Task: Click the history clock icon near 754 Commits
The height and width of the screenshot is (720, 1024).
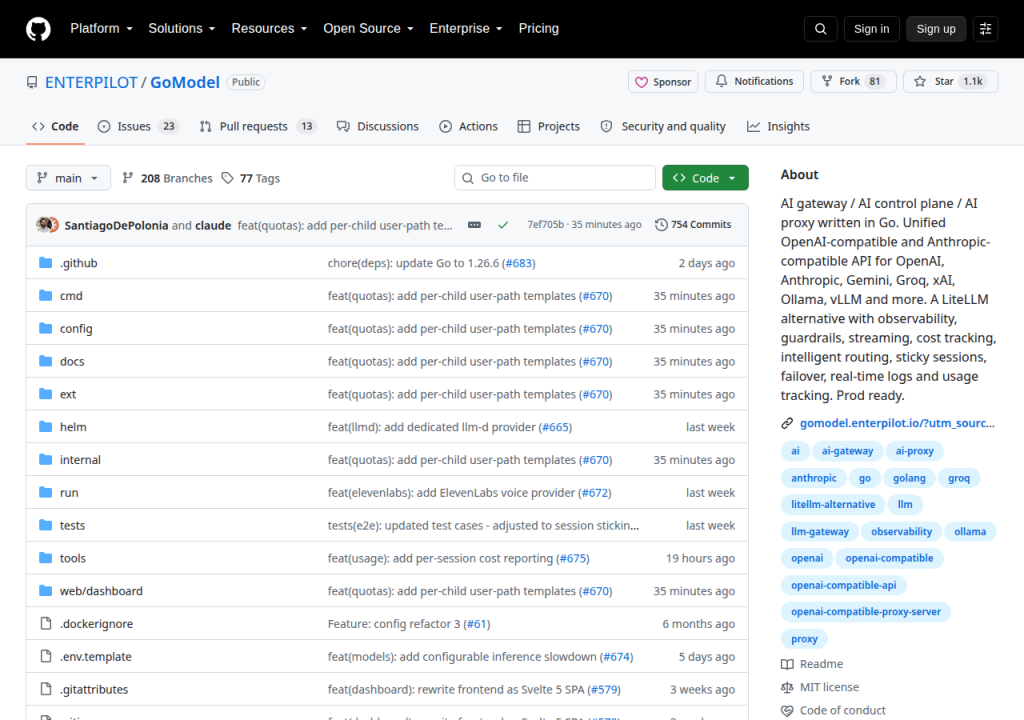Action: coord(661,225)
